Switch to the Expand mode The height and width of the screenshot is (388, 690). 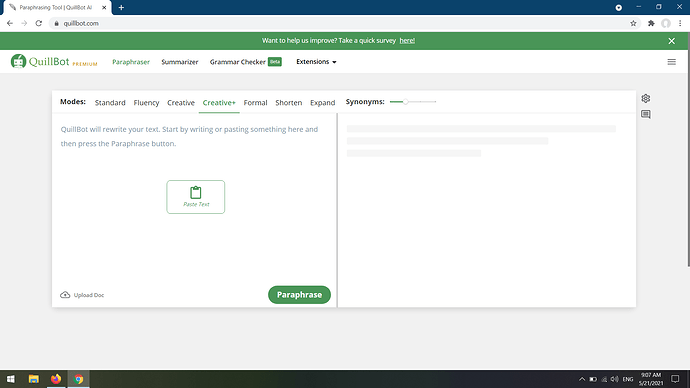323,102
